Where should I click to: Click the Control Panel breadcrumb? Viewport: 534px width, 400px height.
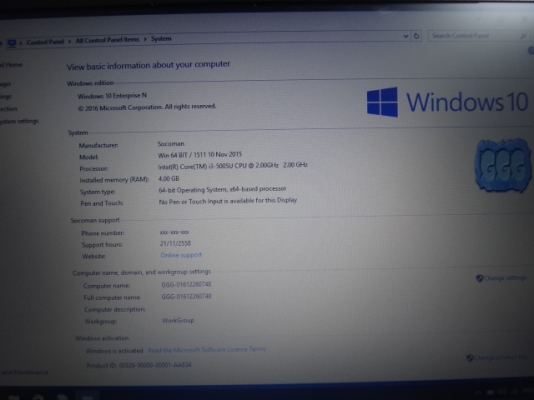pyautogui.click(x=45, y=42)
